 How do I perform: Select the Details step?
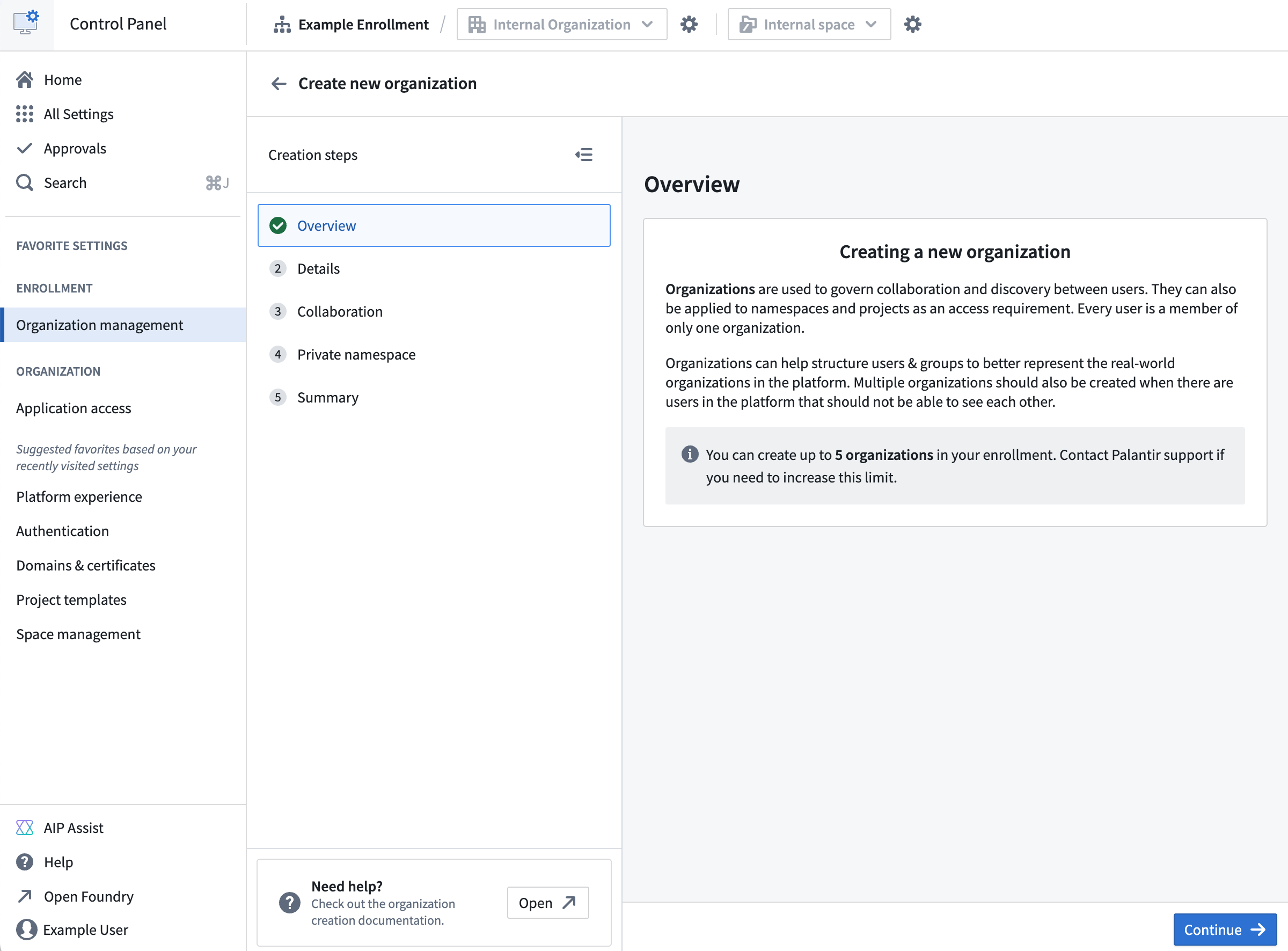point(434,268)
